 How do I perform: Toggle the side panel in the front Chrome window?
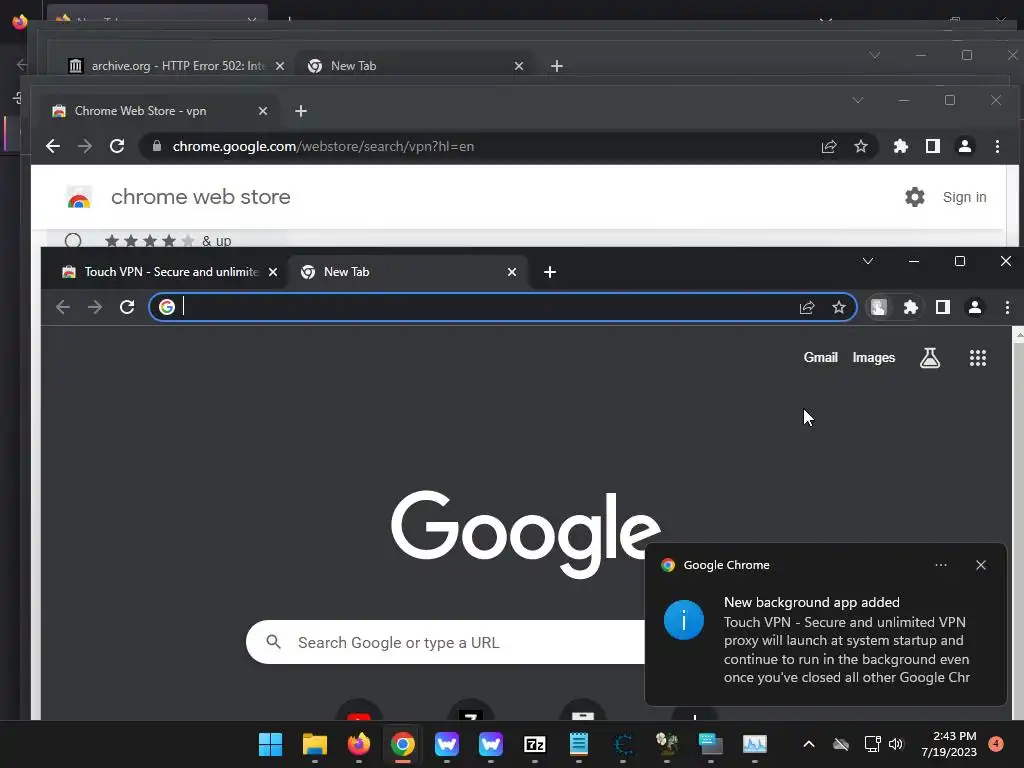click(x=942, y=307)
